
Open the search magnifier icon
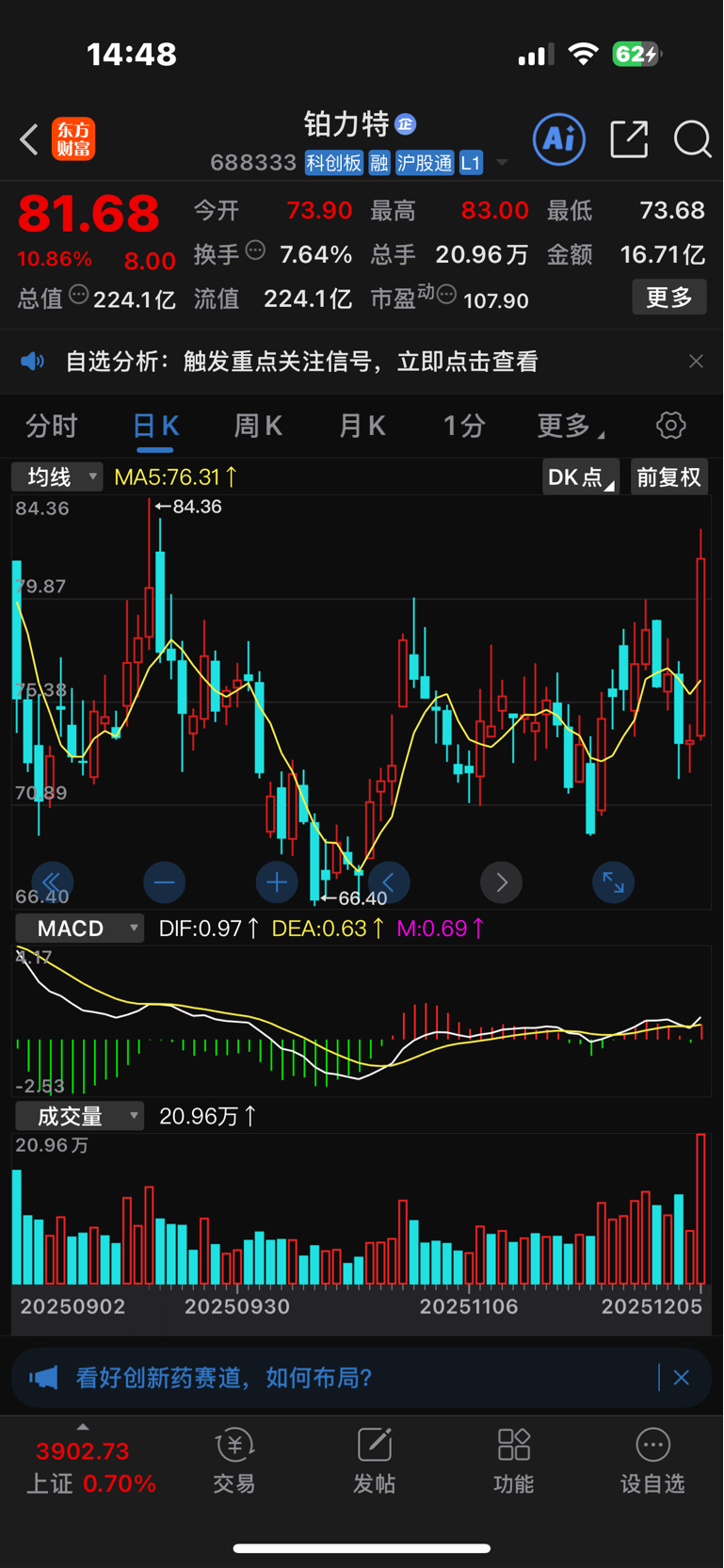[692, 139]
